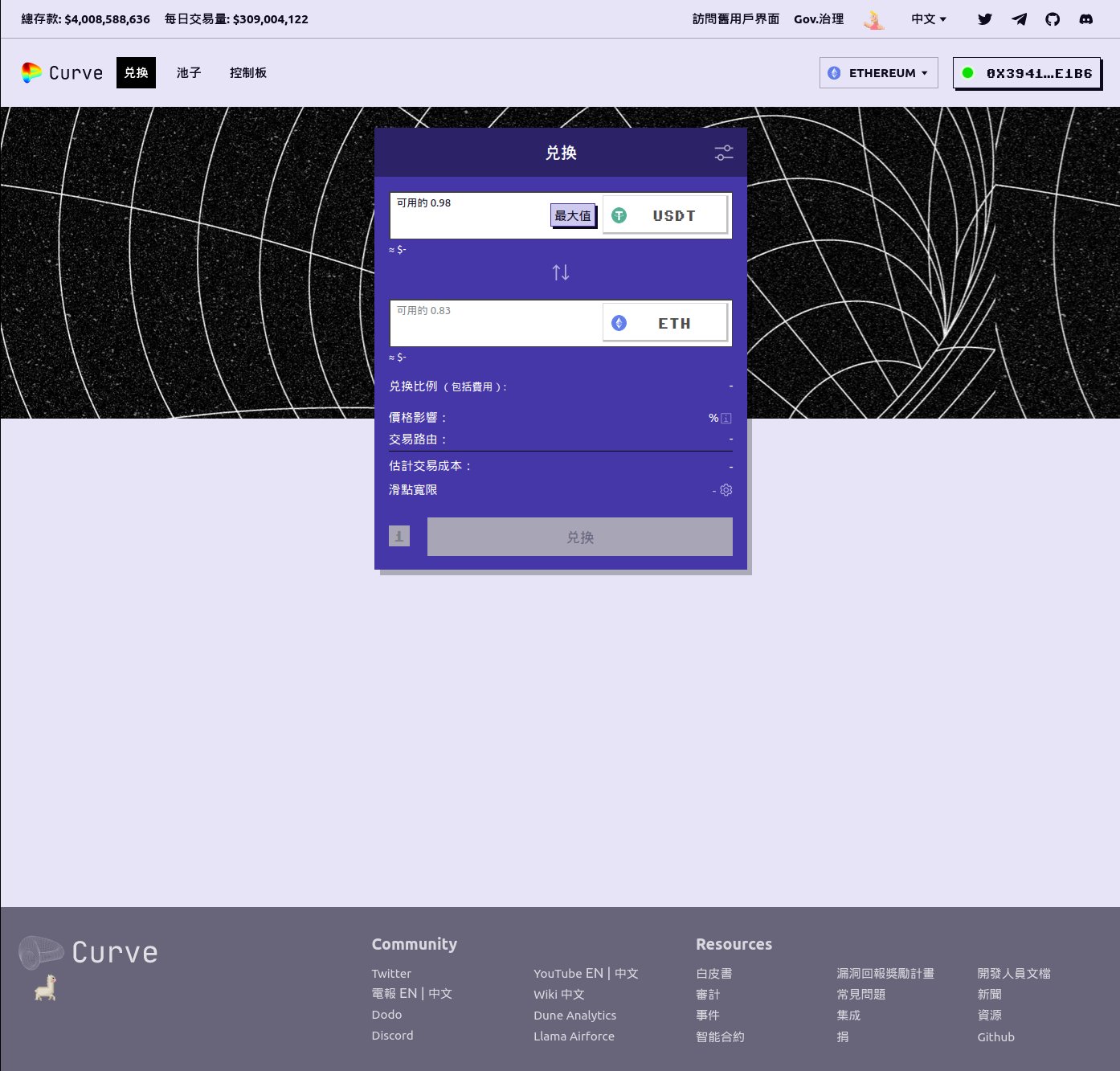1120x1071 pixels.
Task: Click the wallet address 0X3941…E1B6 button
Action: click(1028, 72)
